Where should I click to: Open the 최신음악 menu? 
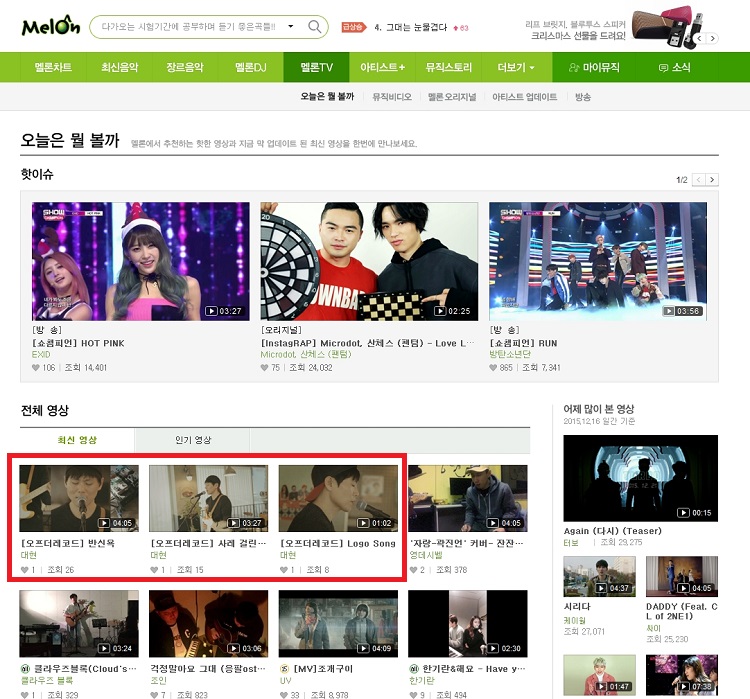(x=119, y=67)
